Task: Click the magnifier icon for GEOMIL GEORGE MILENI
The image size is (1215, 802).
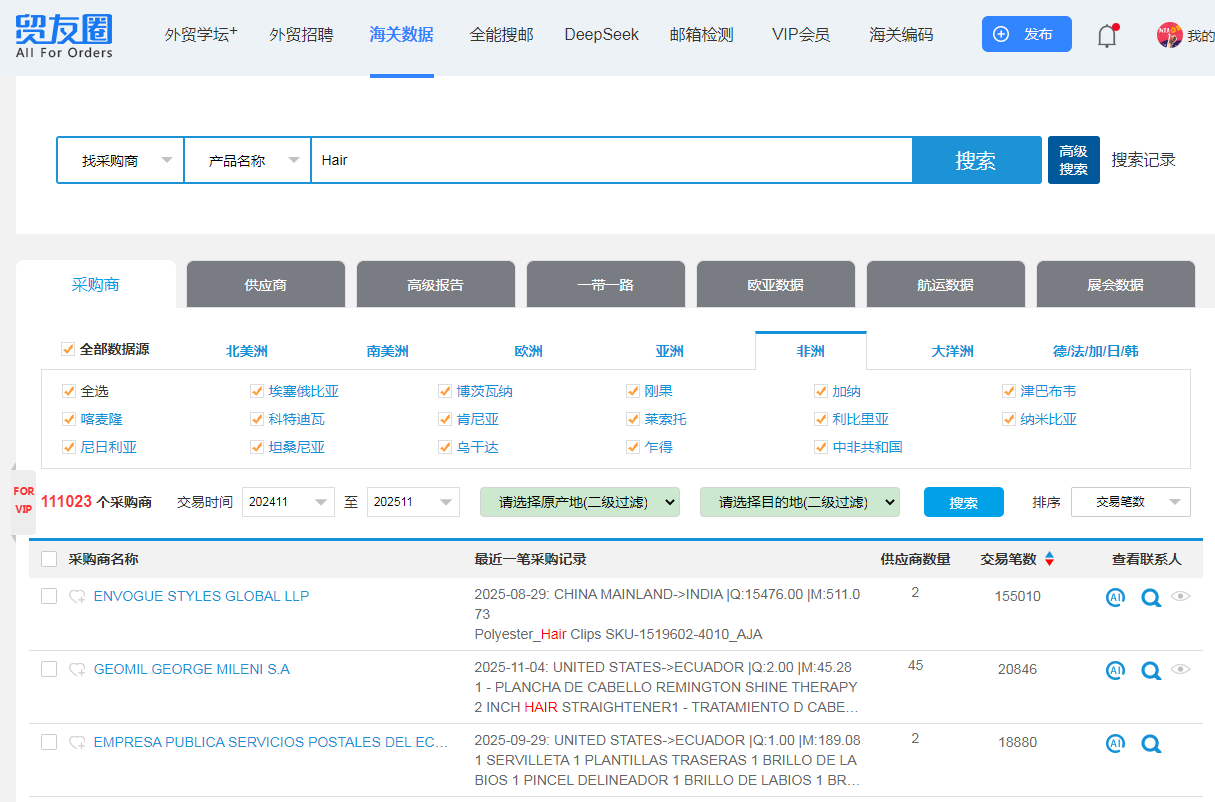Action: (1151, 671)
